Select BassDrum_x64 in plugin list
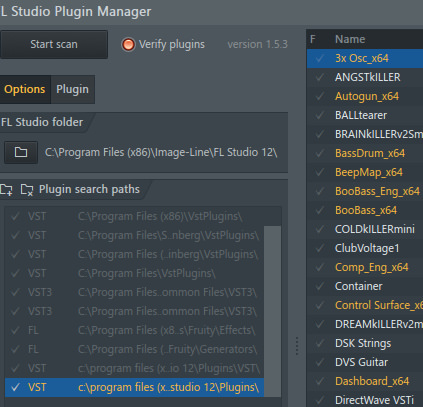The height and width of the screenshot is (407, 423). [370, 153]
